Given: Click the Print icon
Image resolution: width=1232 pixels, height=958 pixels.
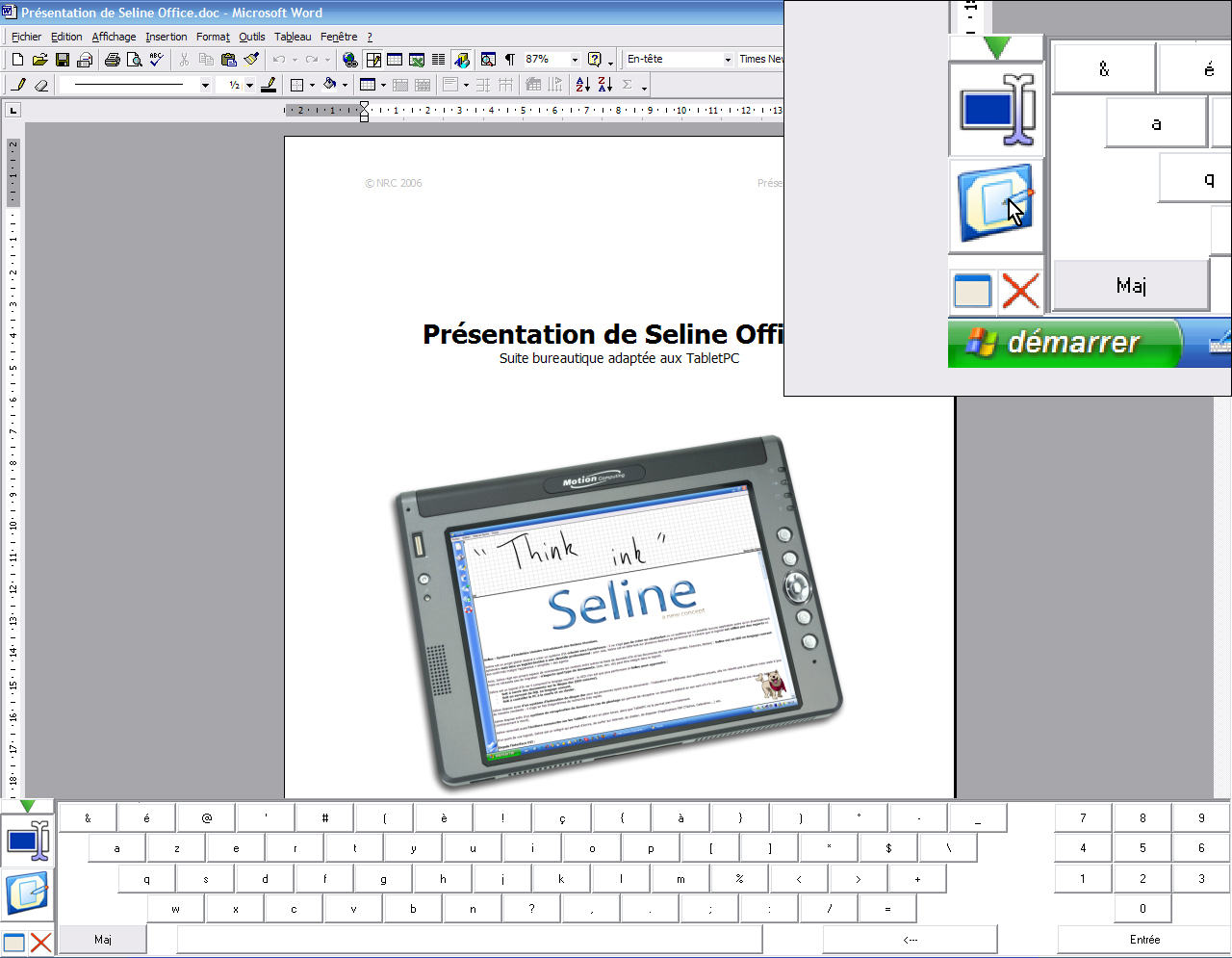Looking at the screenshot, I should click(x=113, y=60).
